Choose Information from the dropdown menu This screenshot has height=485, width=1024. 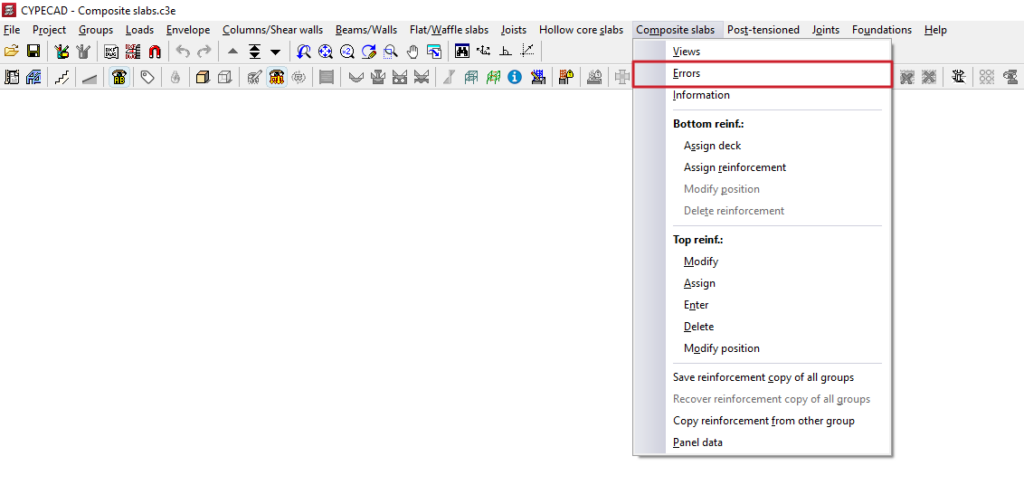pos(762,95)
